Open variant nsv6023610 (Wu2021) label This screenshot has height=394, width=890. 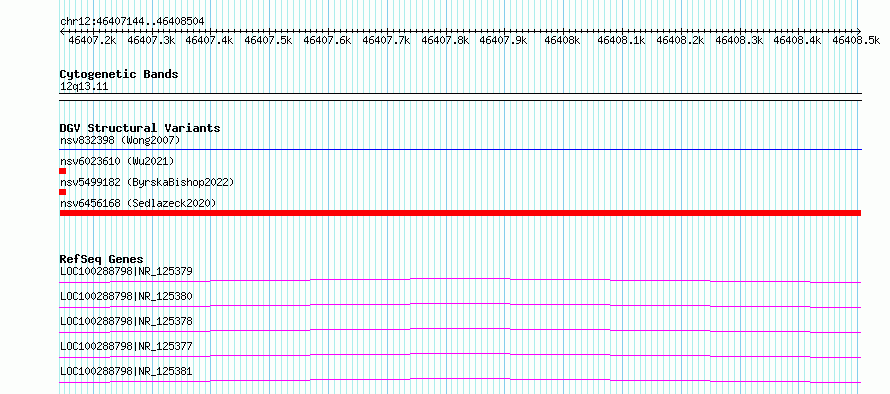point(117,161)
